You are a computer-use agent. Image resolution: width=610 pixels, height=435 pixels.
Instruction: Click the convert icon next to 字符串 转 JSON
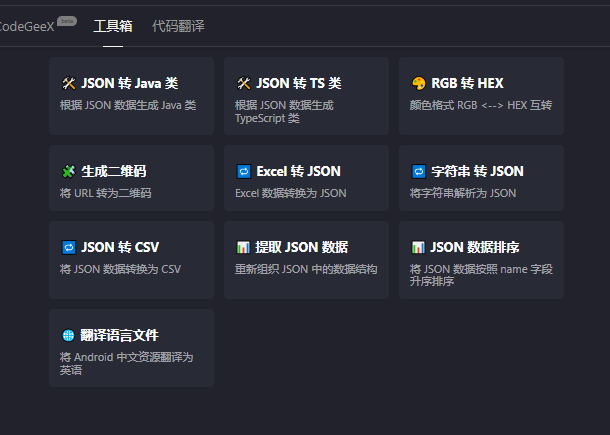pos(419,171)
